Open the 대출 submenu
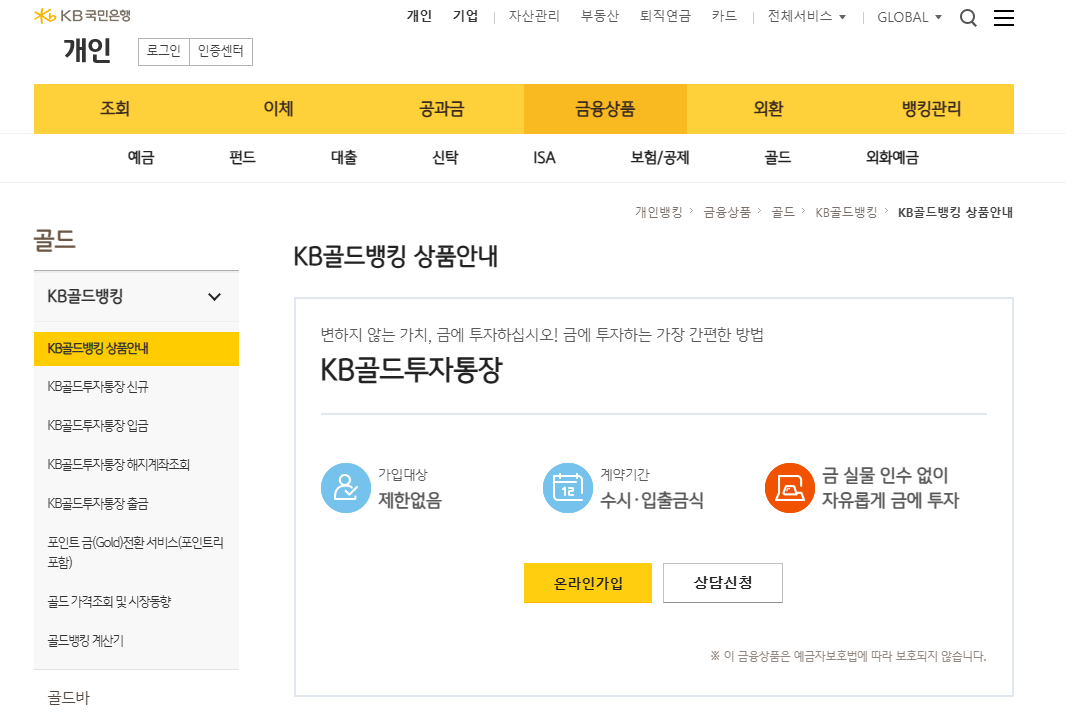Image resolution: width=1066 pixels, height=724 pixels. point(343,158)
